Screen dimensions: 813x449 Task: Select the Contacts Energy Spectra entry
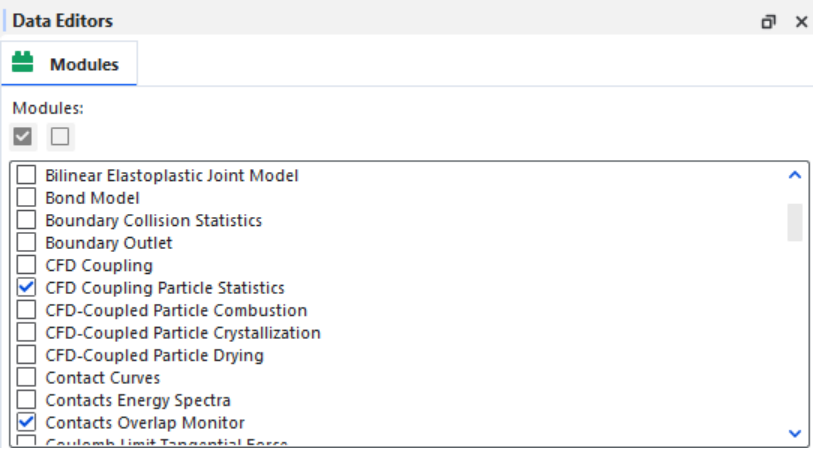pyautogui.click(x=138, y=400)
